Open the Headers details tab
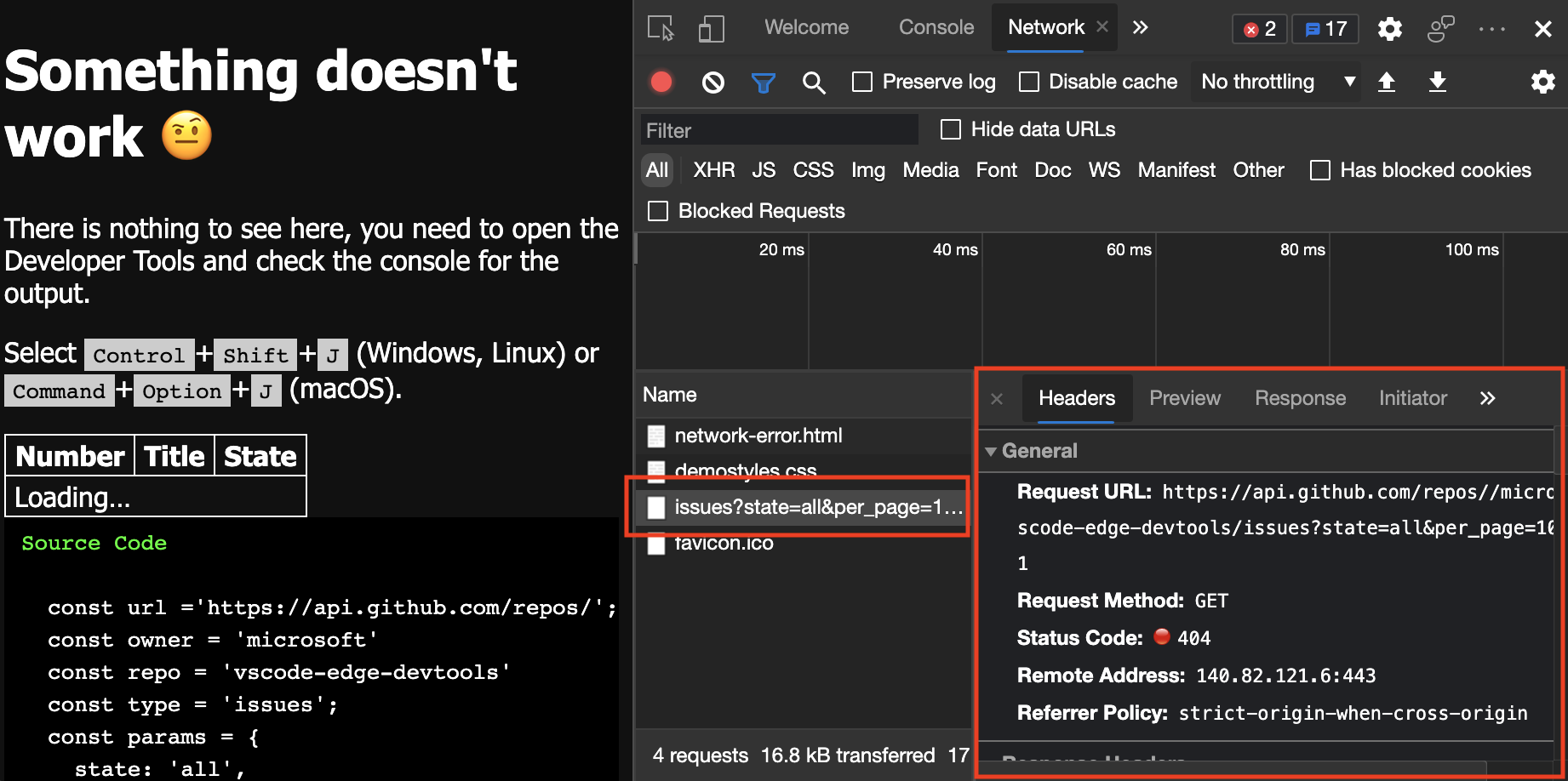 (1077, 398)
